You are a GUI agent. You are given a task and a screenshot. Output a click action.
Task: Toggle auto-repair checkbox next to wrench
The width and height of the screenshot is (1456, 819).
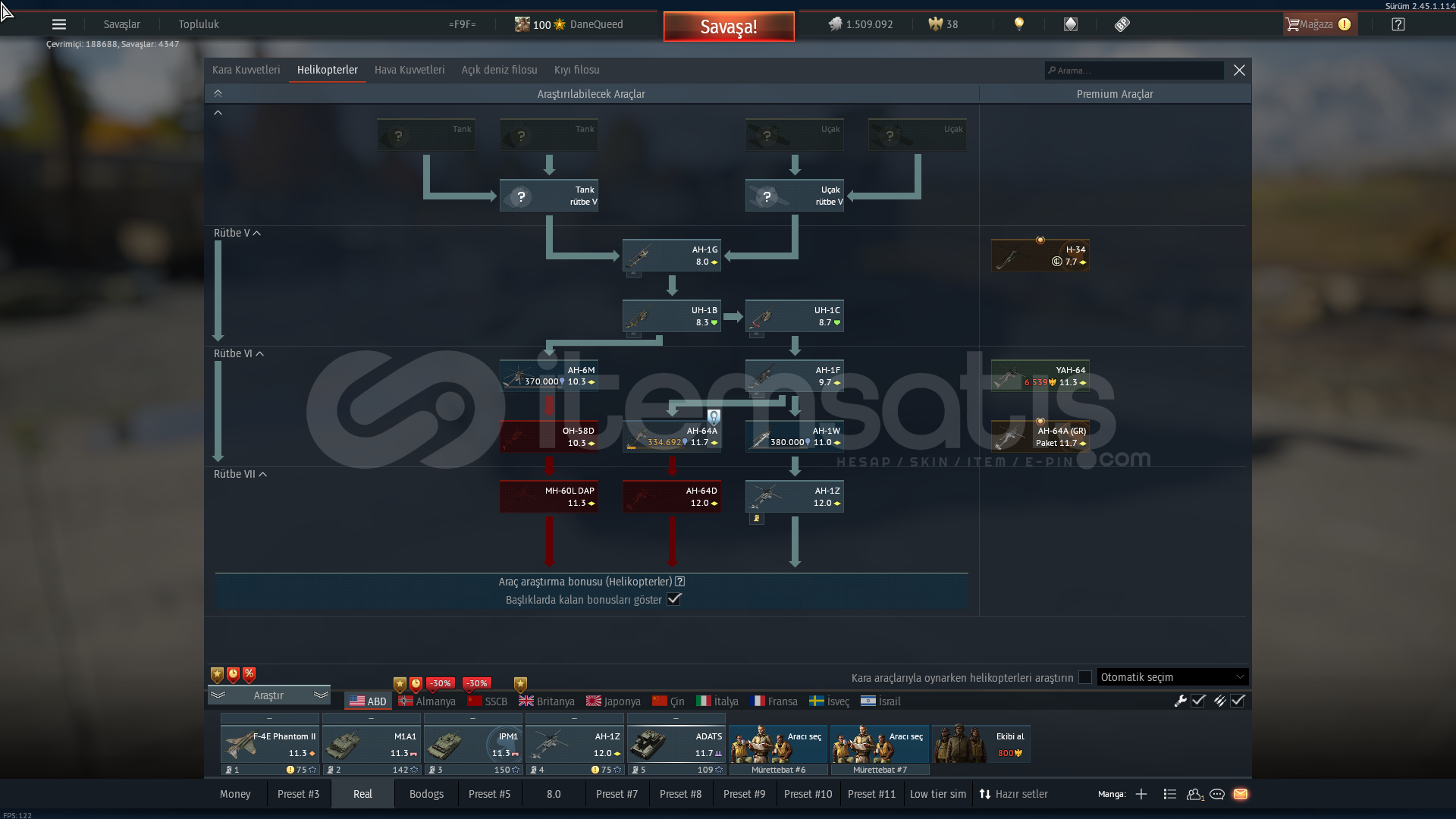(x=1198, y=701)
